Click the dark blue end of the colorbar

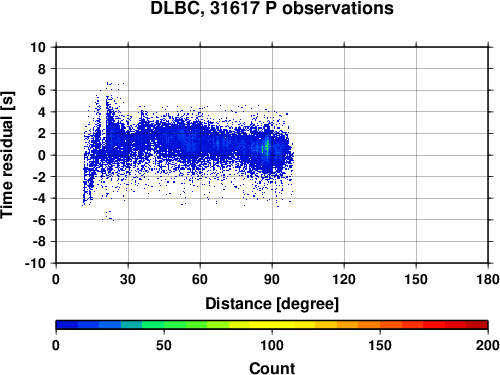pyautogui.click(x=67, y=325)
